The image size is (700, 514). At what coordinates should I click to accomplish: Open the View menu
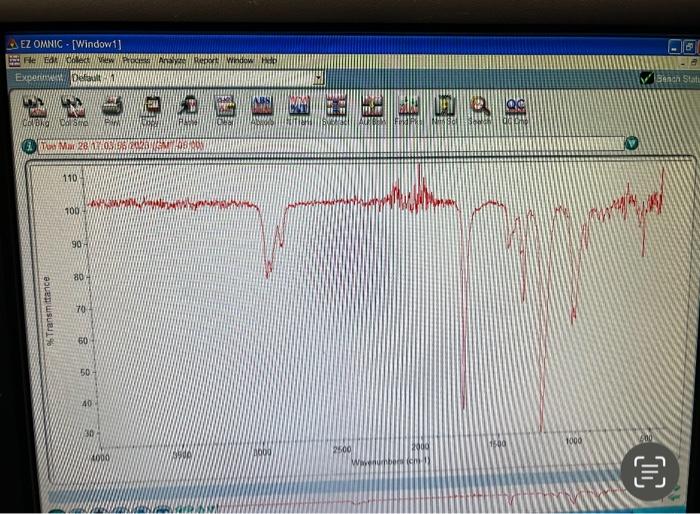tap(106, 60)
